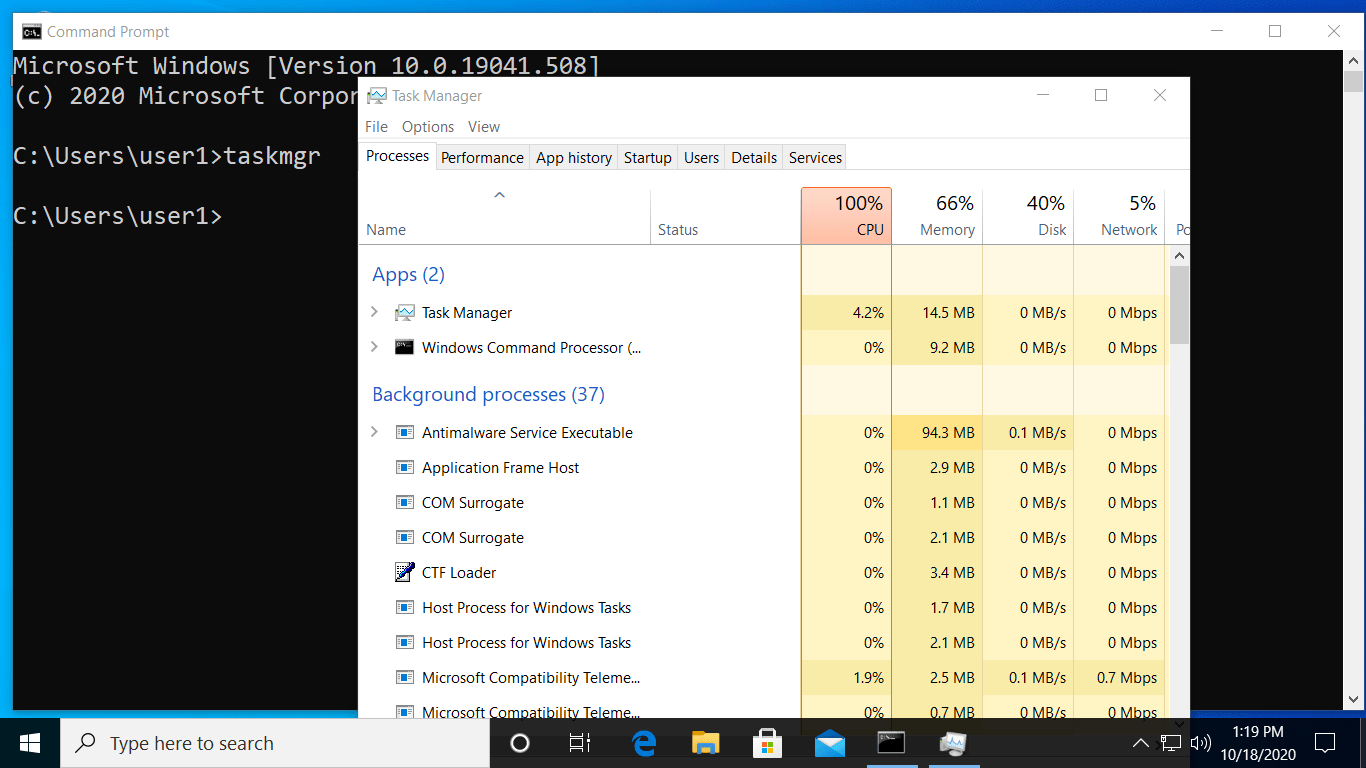Open Mail from the taskbar
The image size is (1366, 768).
[x=829, y=743]
